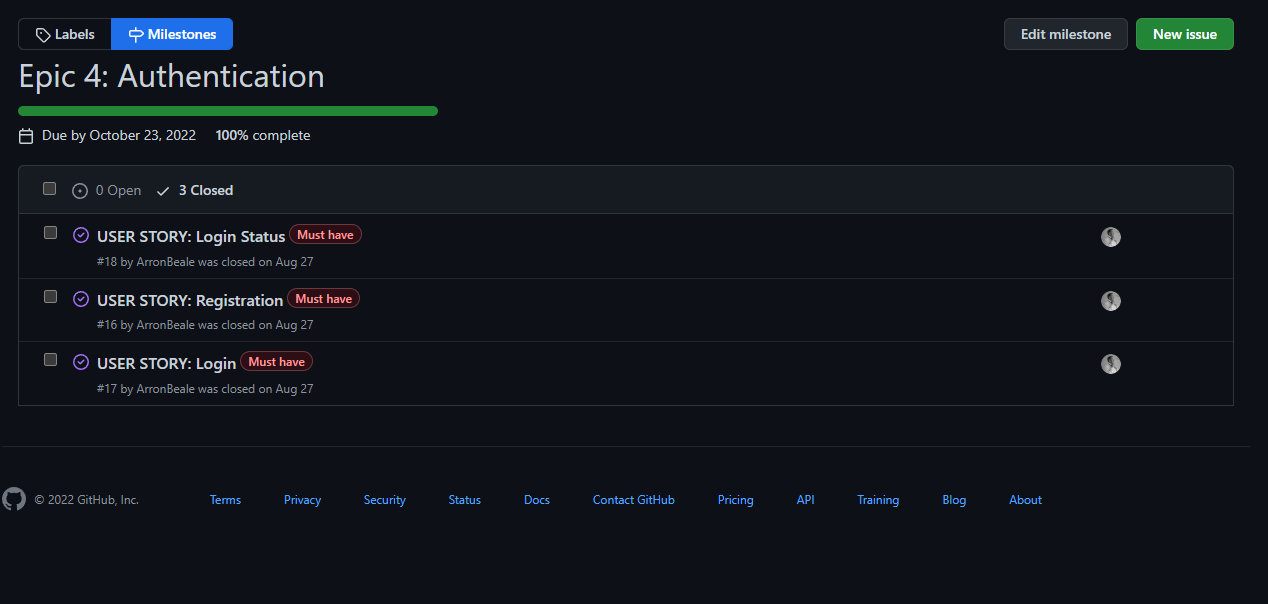Select checkbox for Login Status issue
This screenshot has height=604, width=1268.
coord(50,233)
